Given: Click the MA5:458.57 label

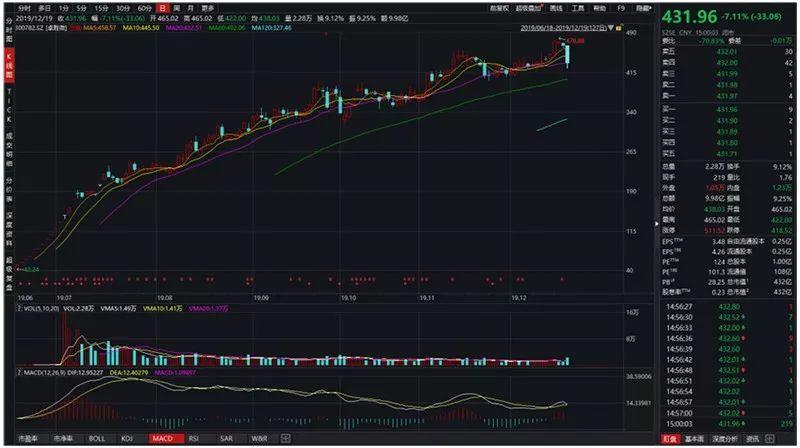Looking at the screenshot, I should 99,28.
